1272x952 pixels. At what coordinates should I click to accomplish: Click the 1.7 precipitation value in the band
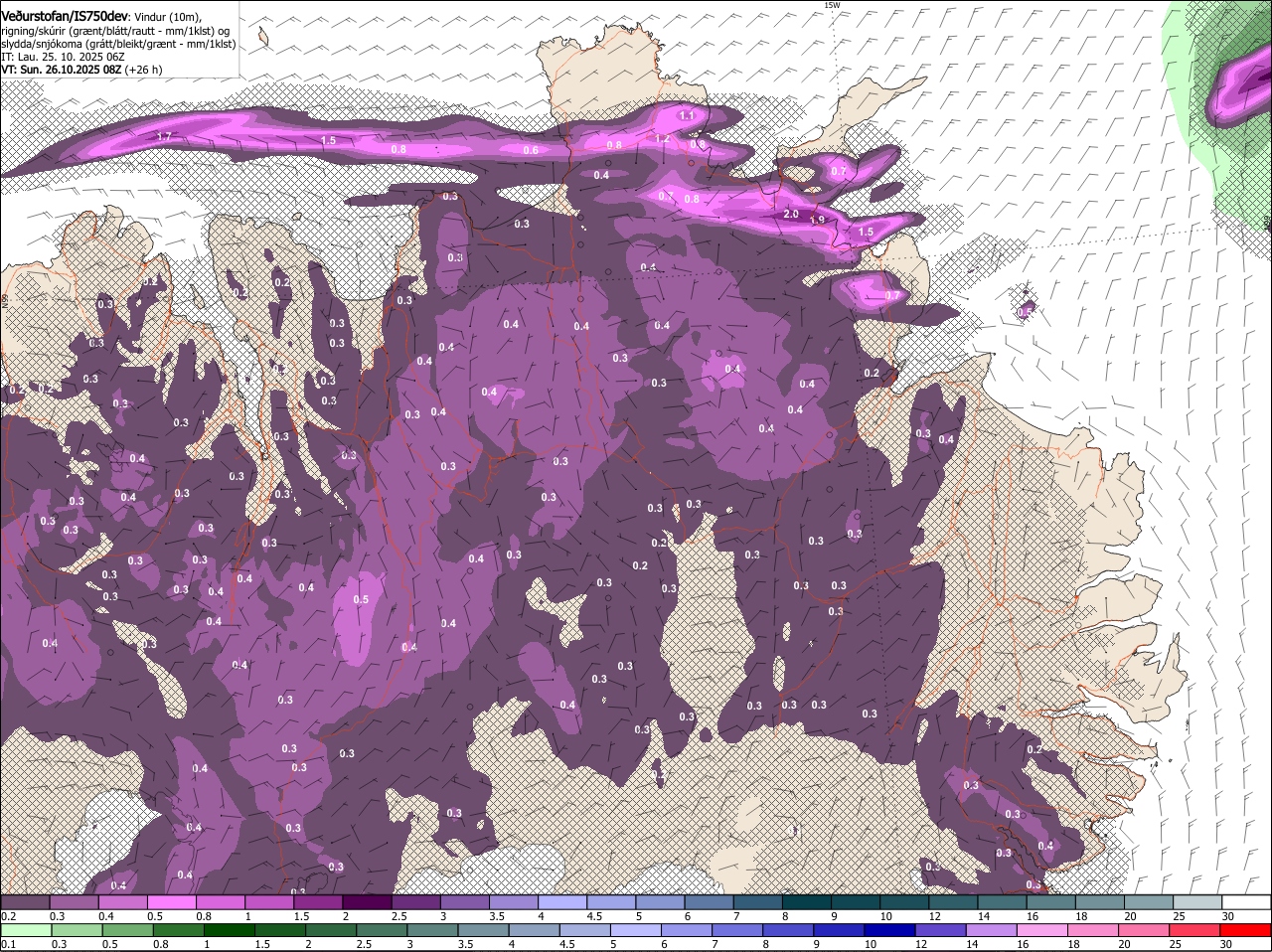[164, 136]
